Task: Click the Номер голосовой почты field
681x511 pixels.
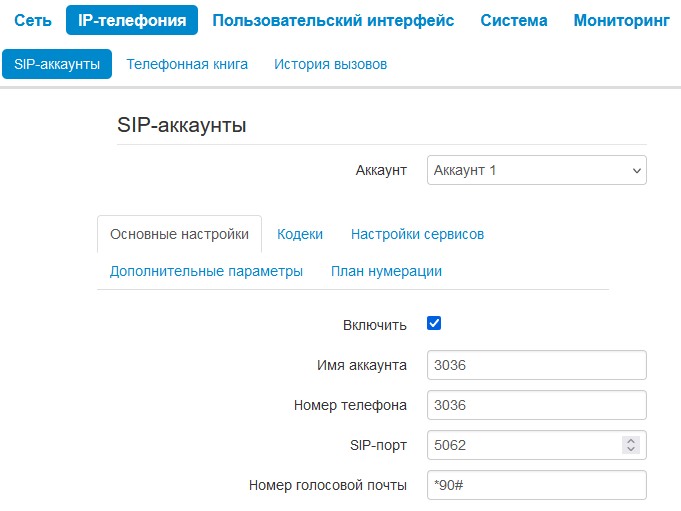Action: tap(536, 485)
